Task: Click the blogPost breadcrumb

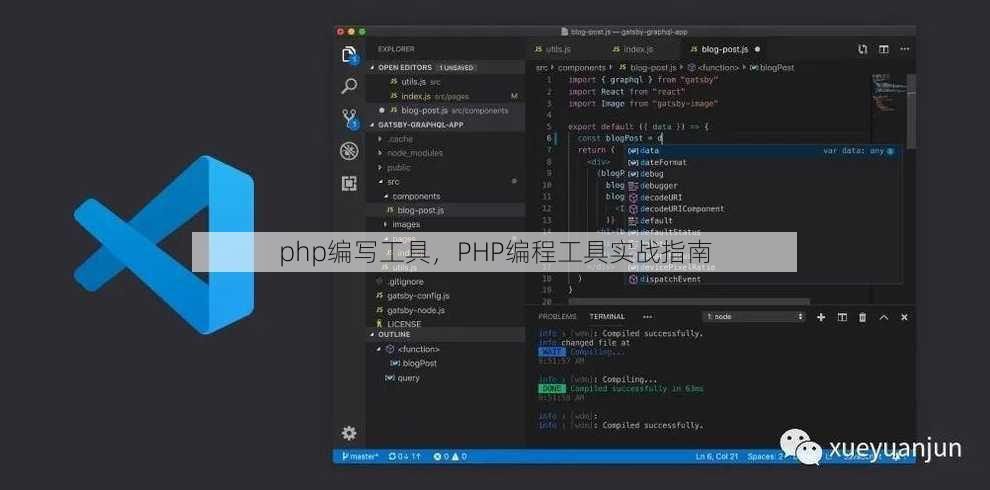Action: pos(772,68)
